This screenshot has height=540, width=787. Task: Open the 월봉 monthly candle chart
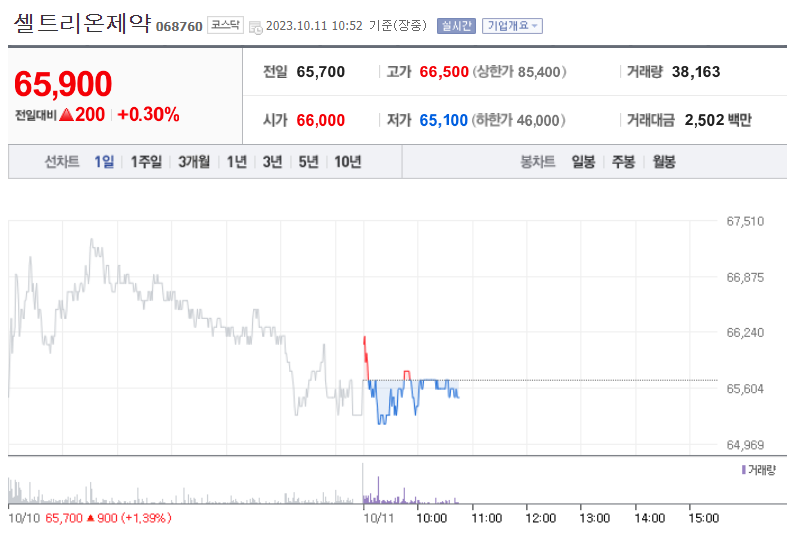(664, 162)
